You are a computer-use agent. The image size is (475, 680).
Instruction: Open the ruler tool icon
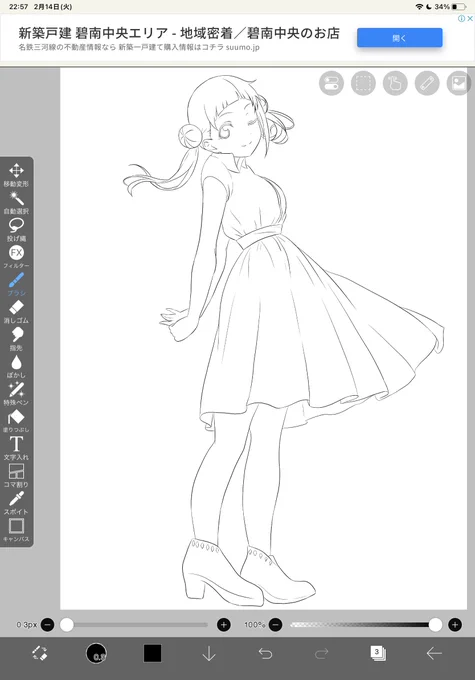[x=427, y=83]
